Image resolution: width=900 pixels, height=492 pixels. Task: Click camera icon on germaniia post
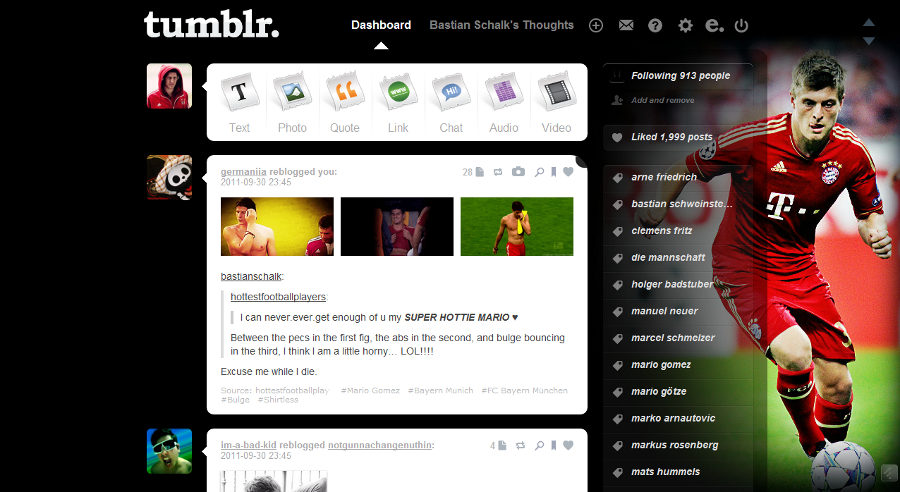[518, 171]
